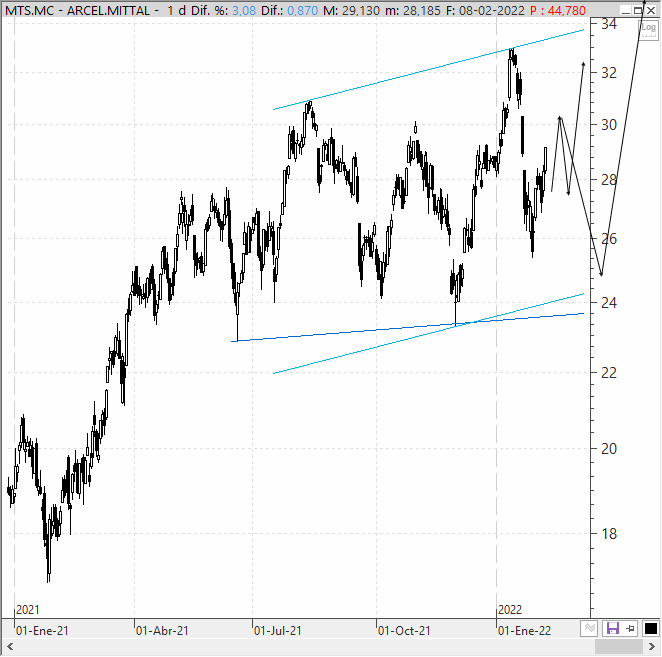Click the 01-Abr-21 date label

[x=162, y=631]
